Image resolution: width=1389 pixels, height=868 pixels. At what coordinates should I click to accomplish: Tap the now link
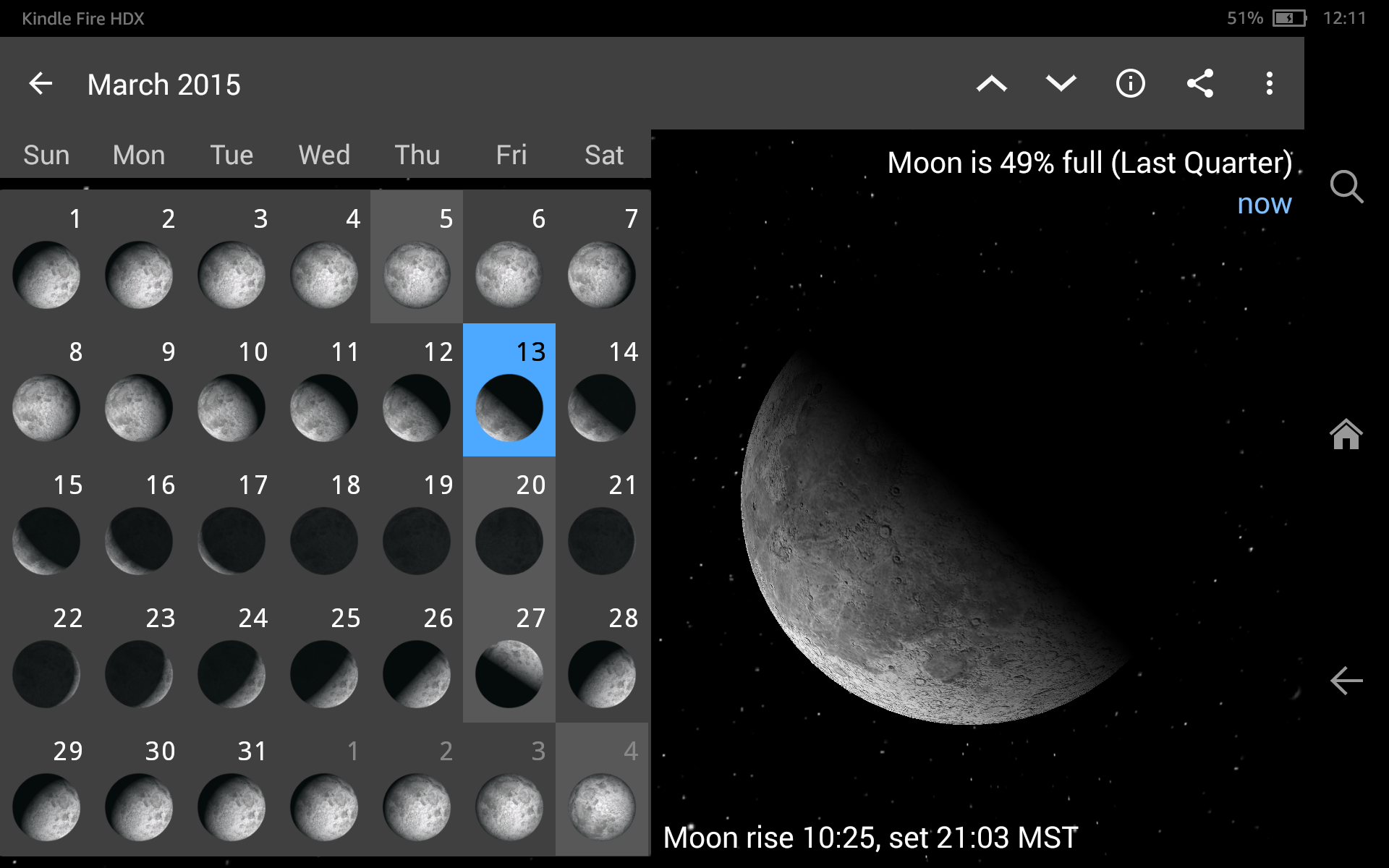(x=1264, y=203)
